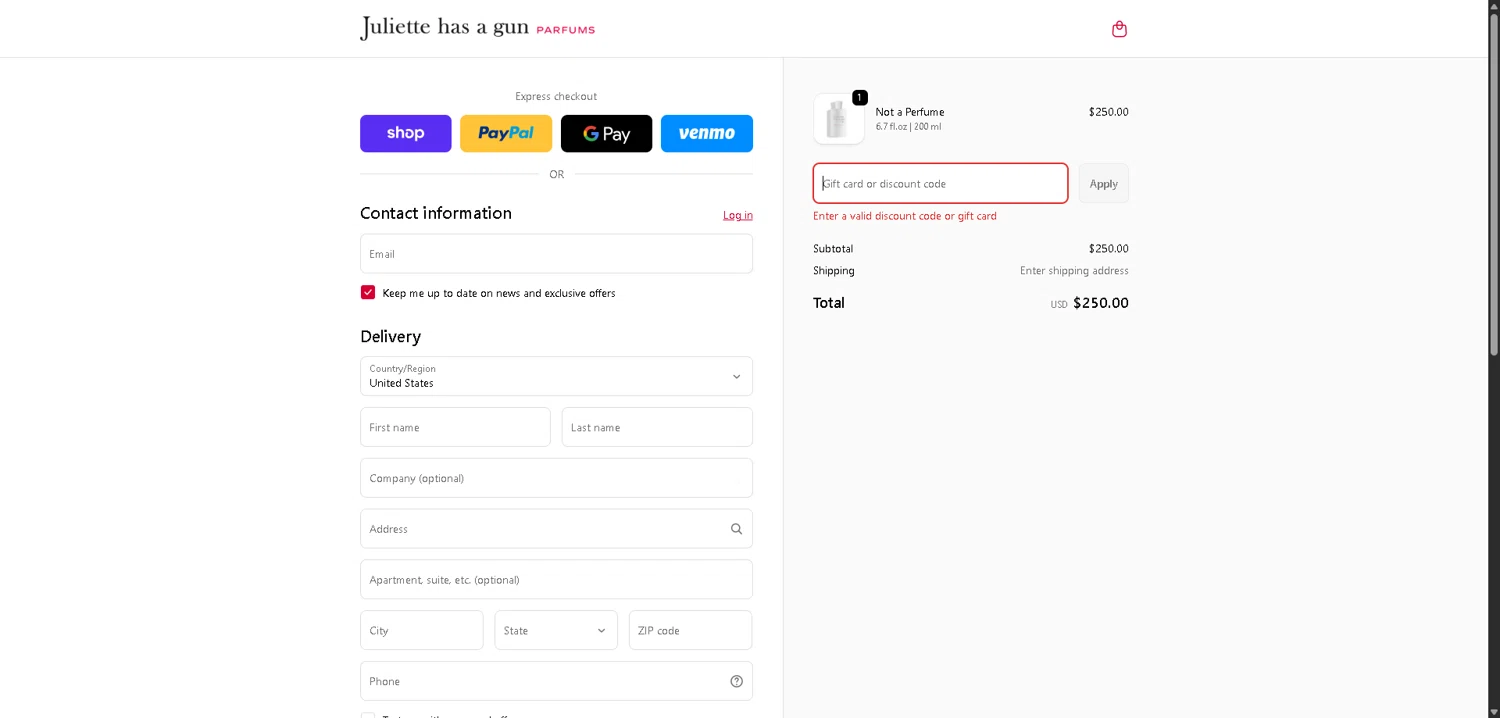
Task: Apply the discount code
Action: [x=1103, y=183]
